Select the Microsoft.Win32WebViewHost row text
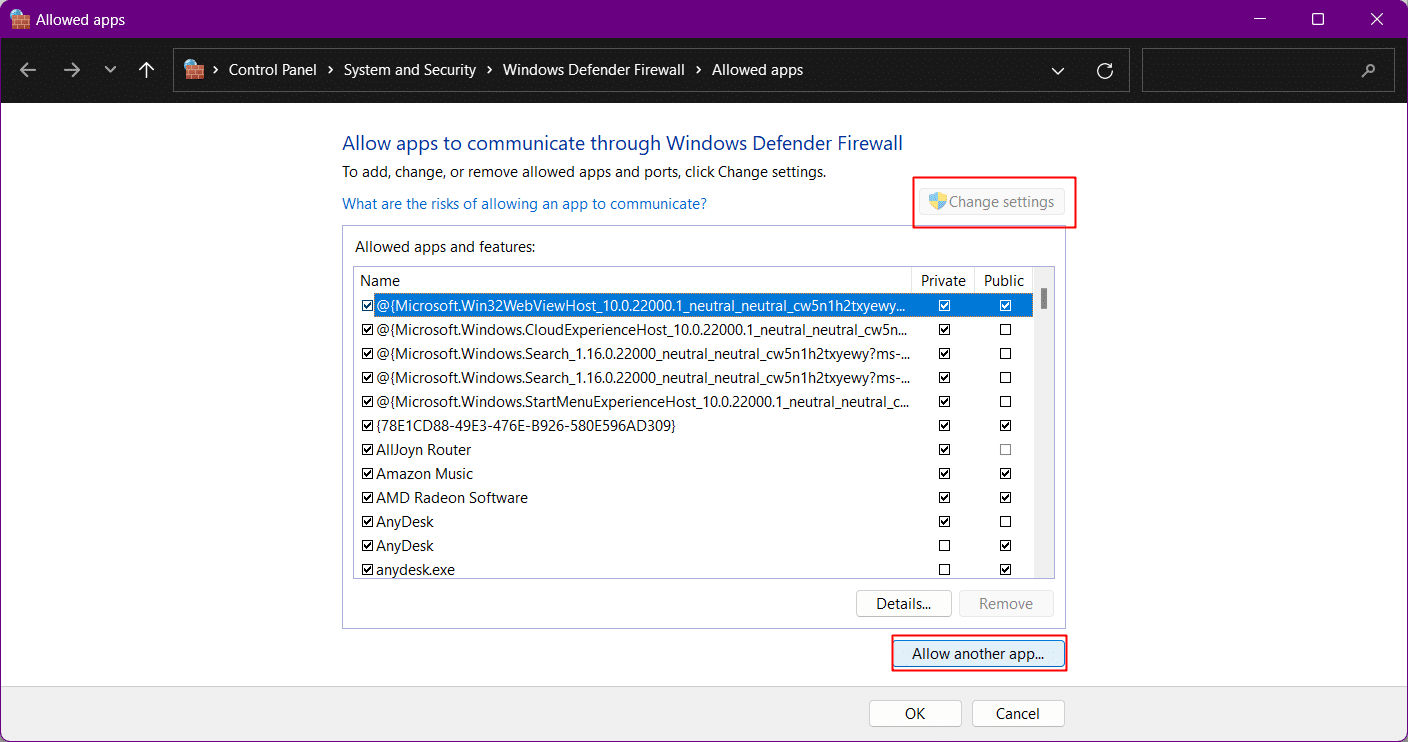 641,306
